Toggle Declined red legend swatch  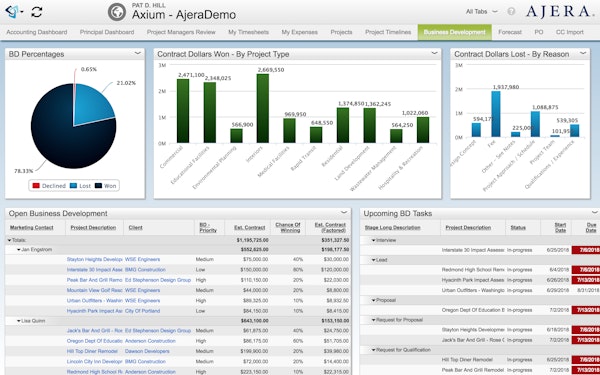pyautogui.click(x=36, y=186)
